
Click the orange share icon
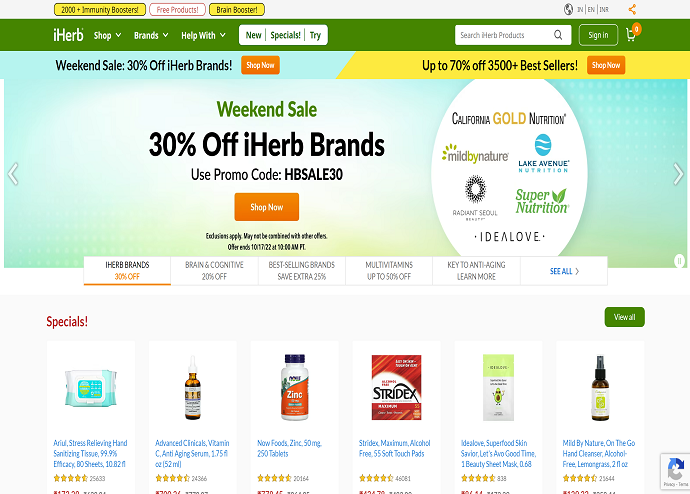(x=632, y=9)
